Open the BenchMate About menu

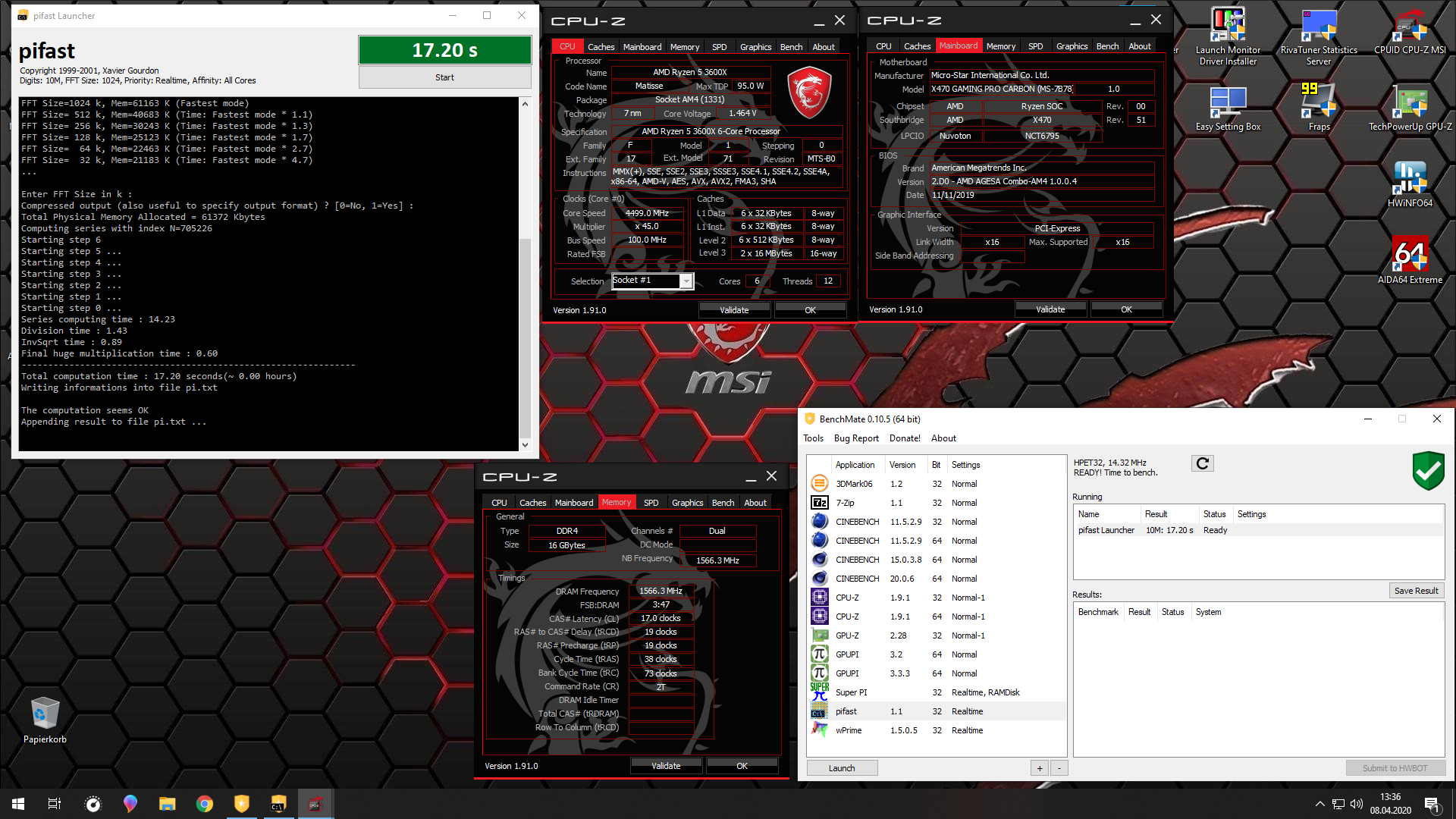[x=943, y=438]
